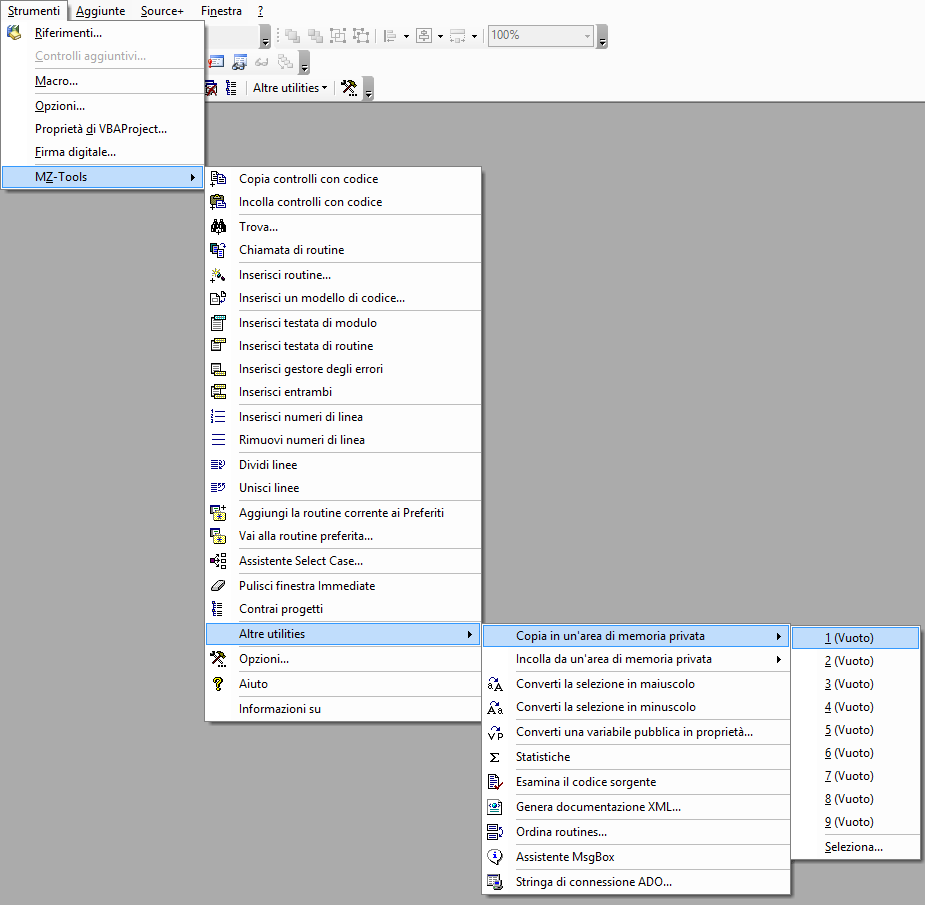Click the Inserisci testata di modulo icon
The height and width of the screenshot is (905, 925).
218,323
